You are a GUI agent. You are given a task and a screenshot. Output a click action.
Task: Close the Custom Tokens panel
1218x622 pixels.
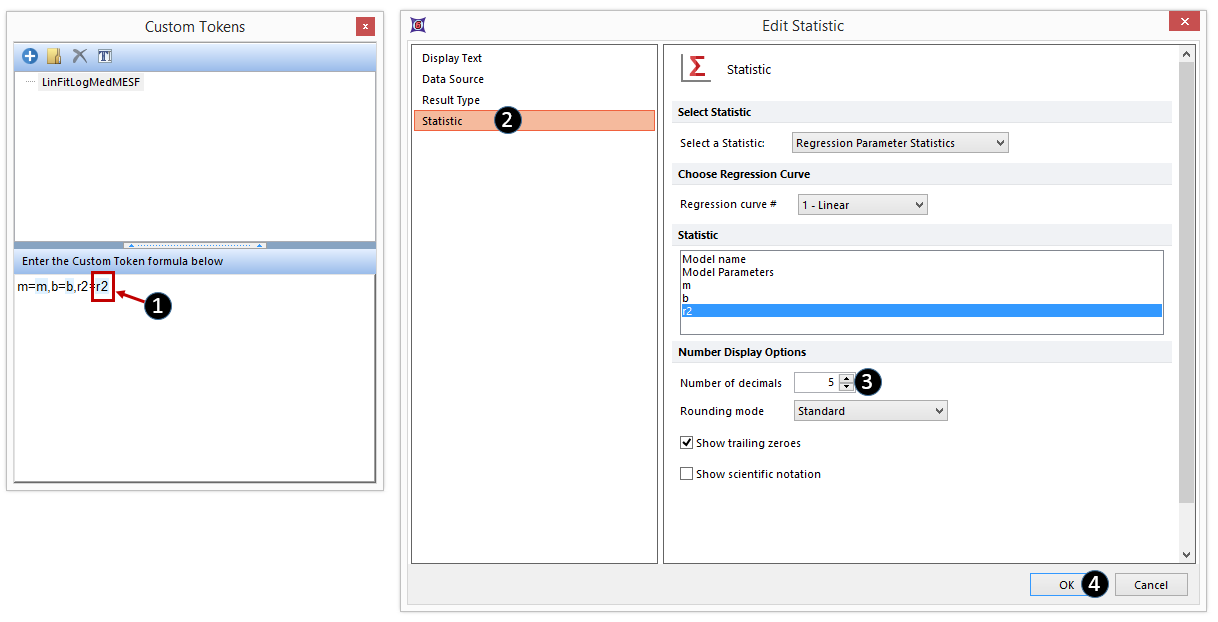pyautogui.click(x=365, y=27)
